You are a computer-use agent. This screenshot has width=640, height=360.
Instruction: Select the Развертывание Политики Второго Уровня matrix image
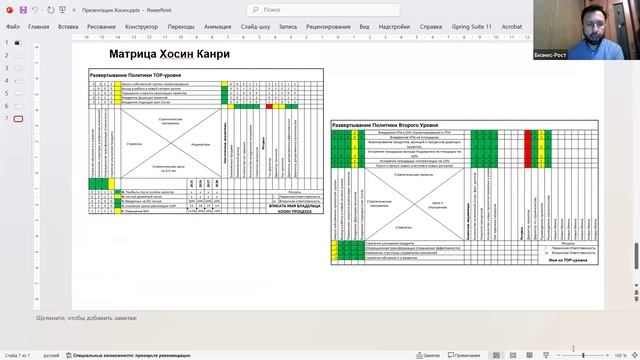coord(465,192)
